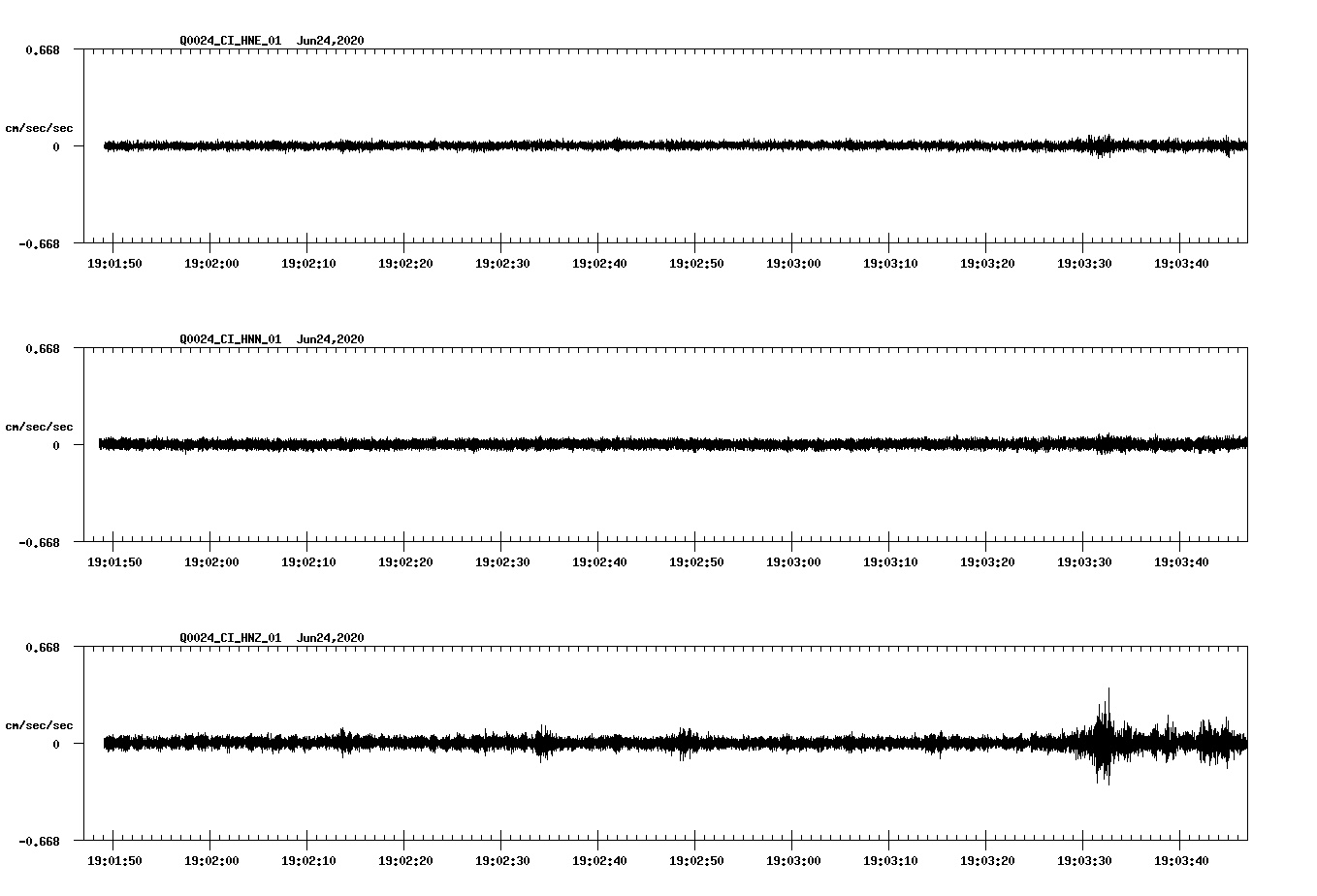Viewport: 1317px width, 896px height.
Task: Click the small HNZ waveform burst near 19:02:34
Action: [542, 743]
